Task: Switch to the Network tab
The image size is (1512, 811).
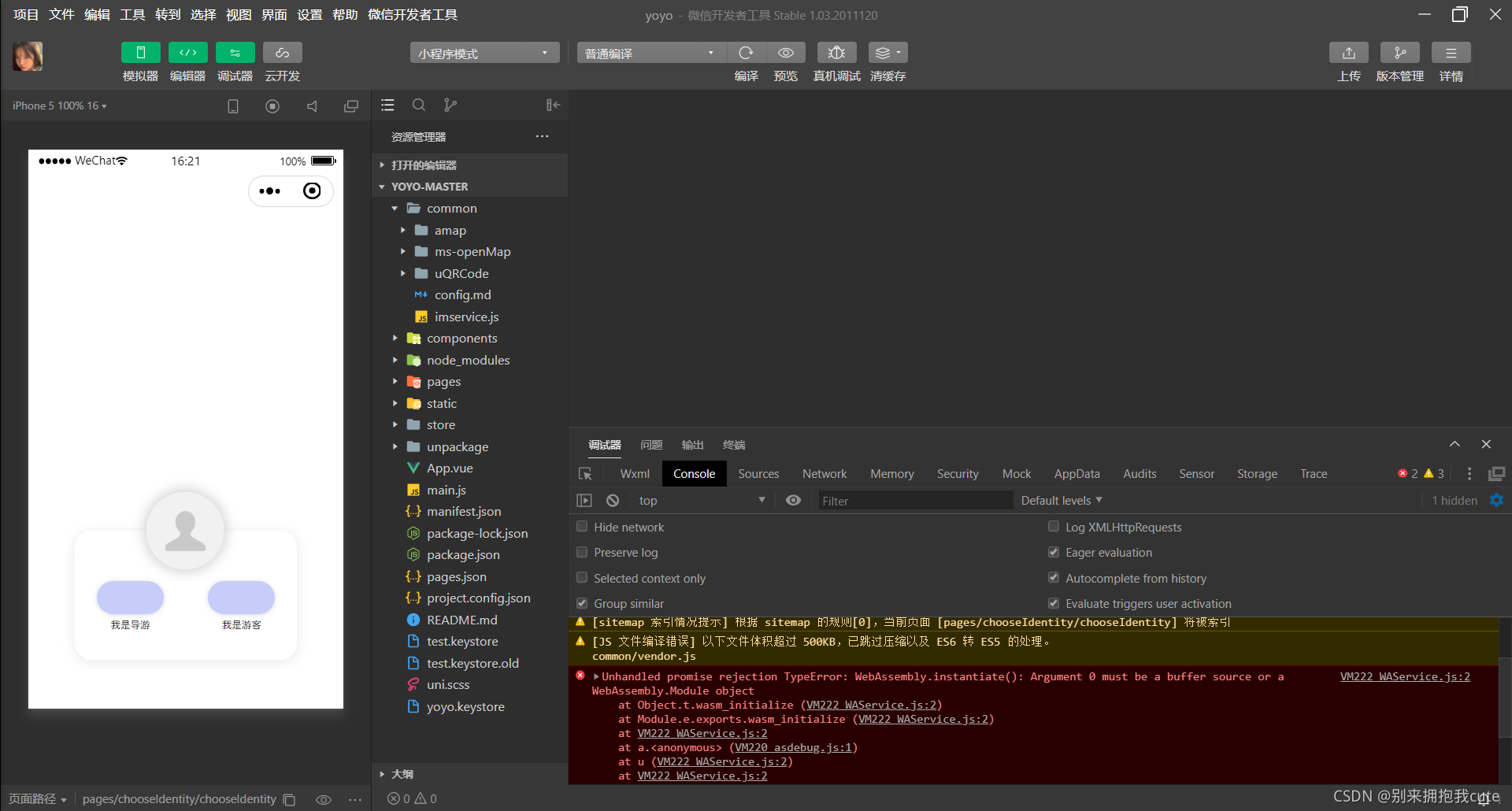Action: (825, 474)
